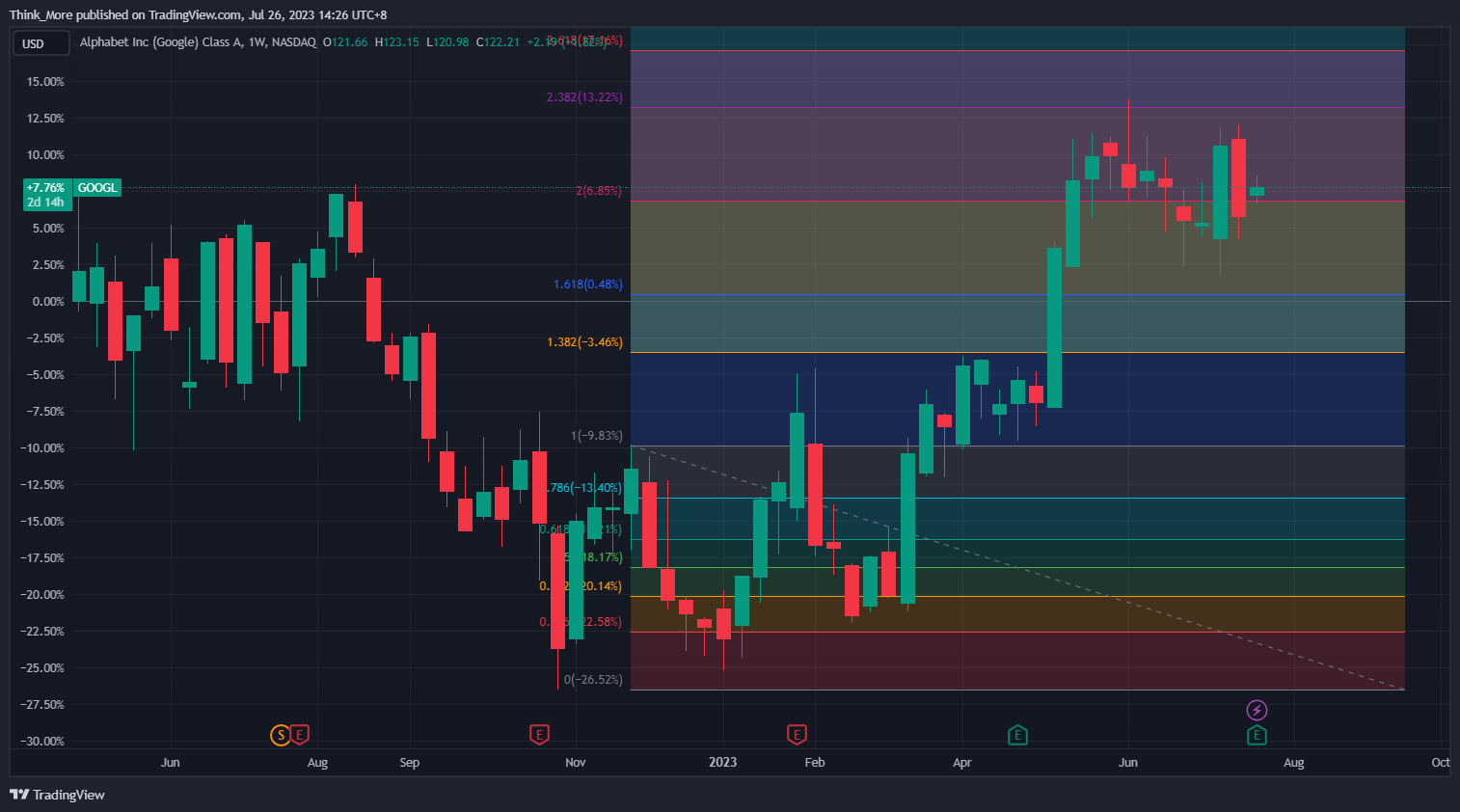Image resolution: width=1460 pixels, height=812 pixels.
Task: Click the 15.00% price axis label
Action: click(45, 82)
